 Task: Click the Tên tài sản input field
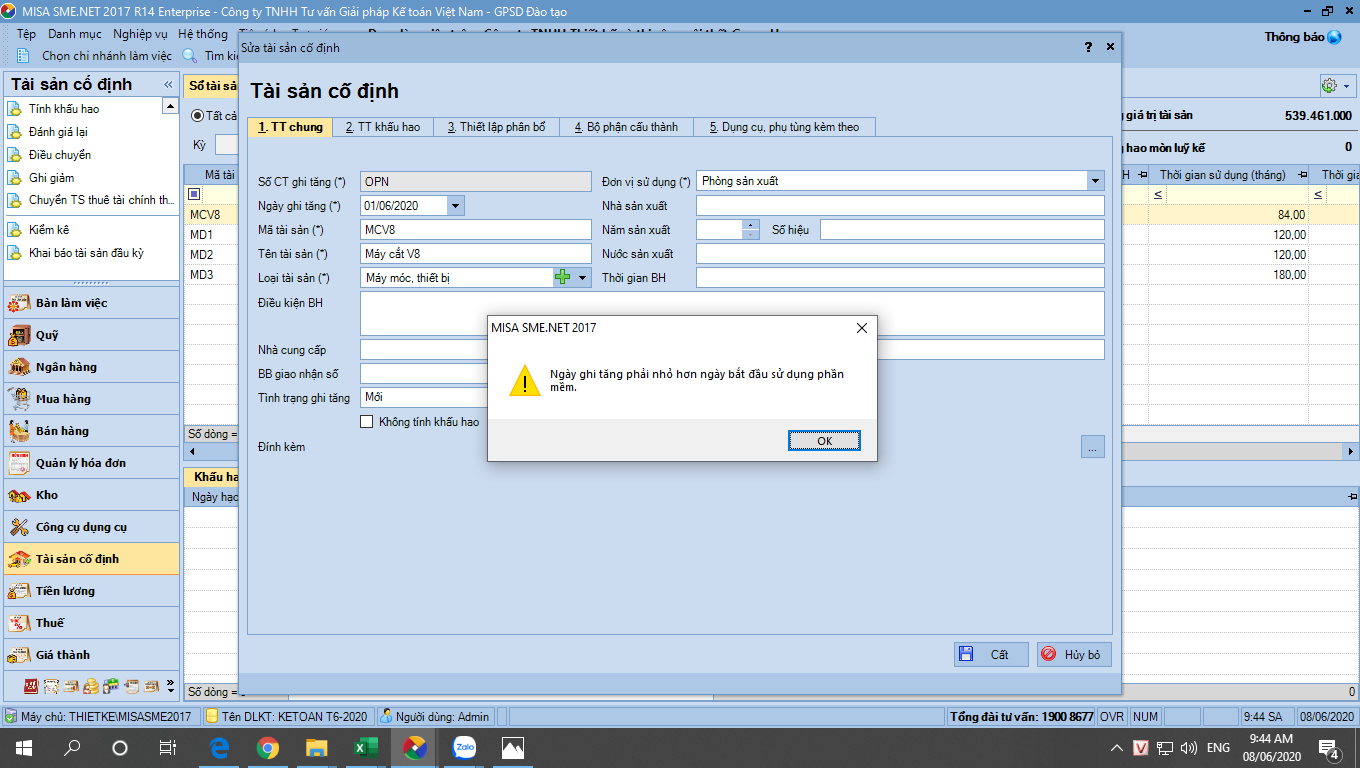[x=475, y=254]
